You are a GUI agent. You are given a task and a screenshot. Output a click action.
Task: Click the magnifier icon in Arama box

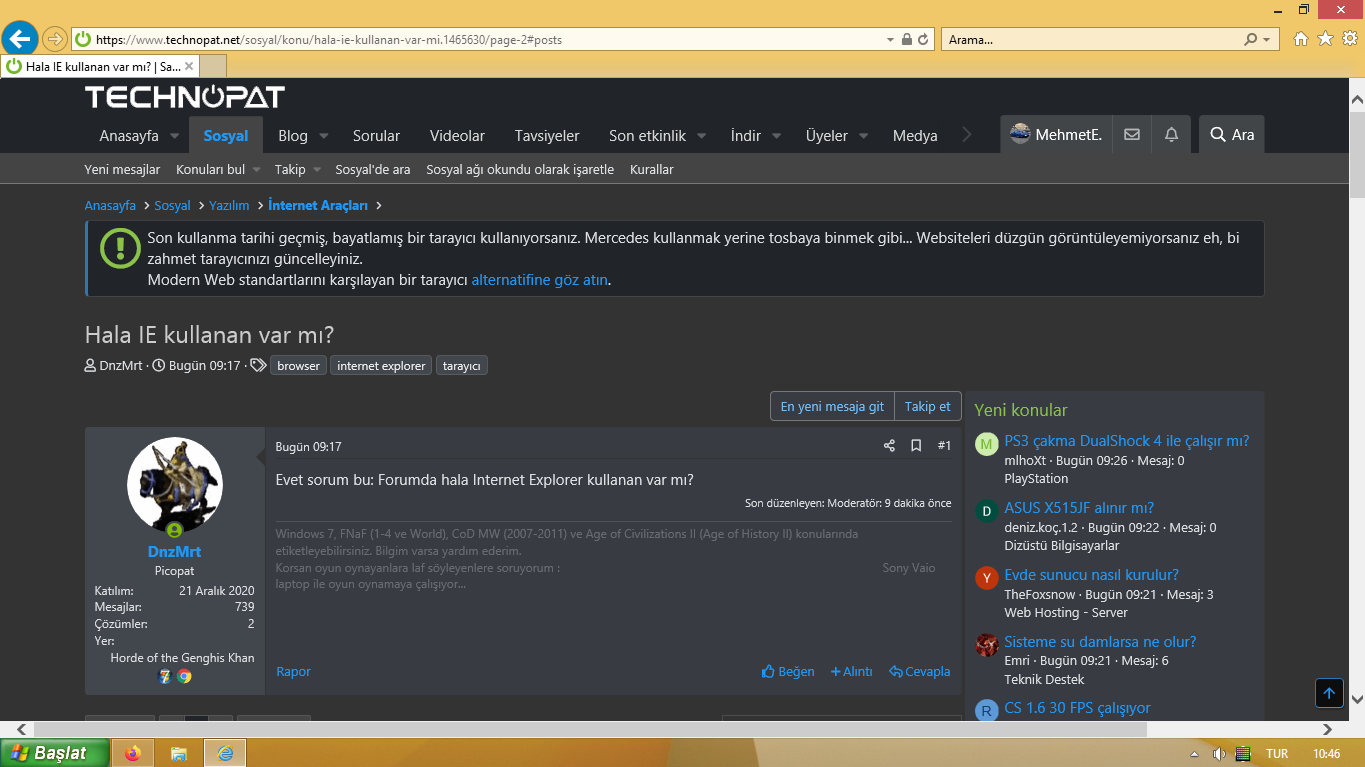[1250, 40]
